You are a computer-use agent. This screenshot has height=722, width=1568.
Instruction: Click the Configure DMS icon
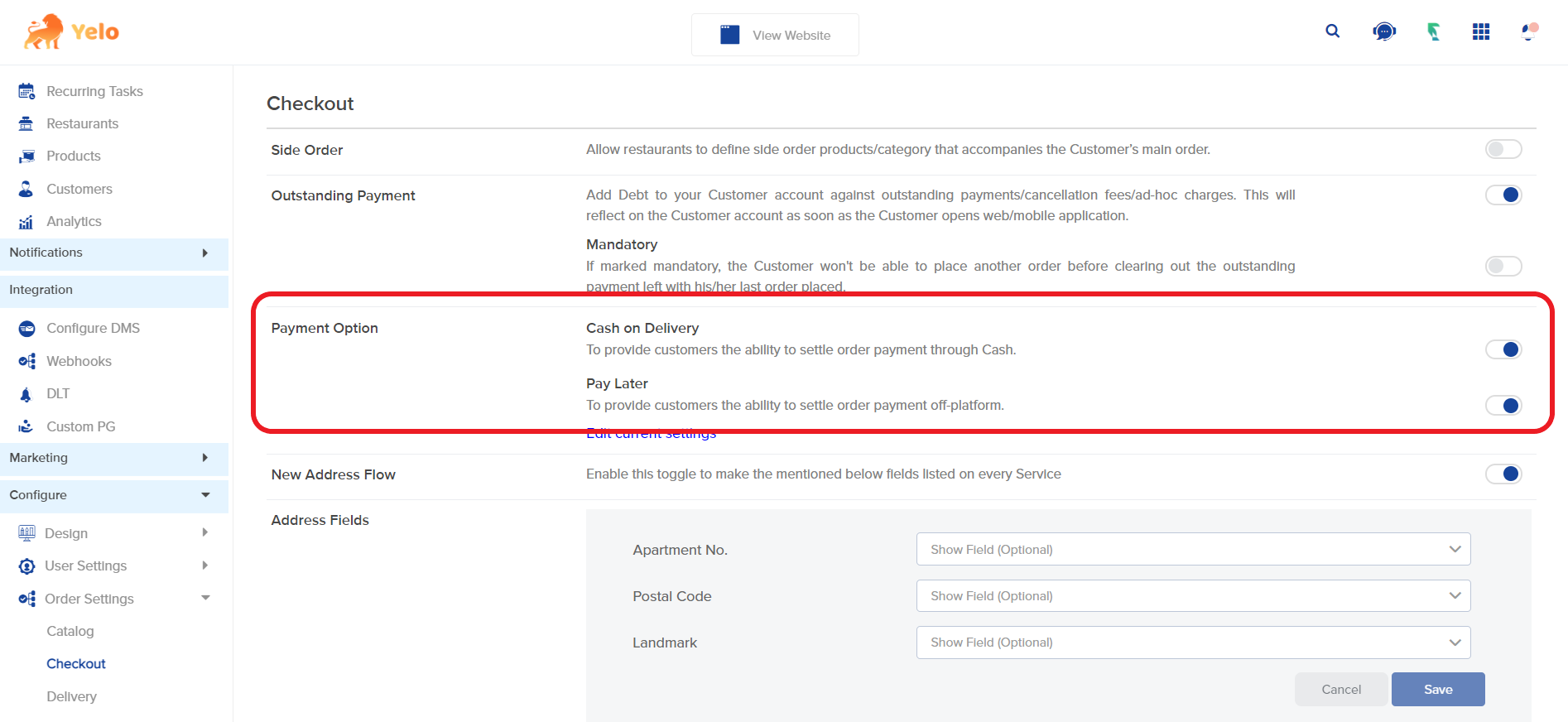pyautogui.click(x=26, y=328)
